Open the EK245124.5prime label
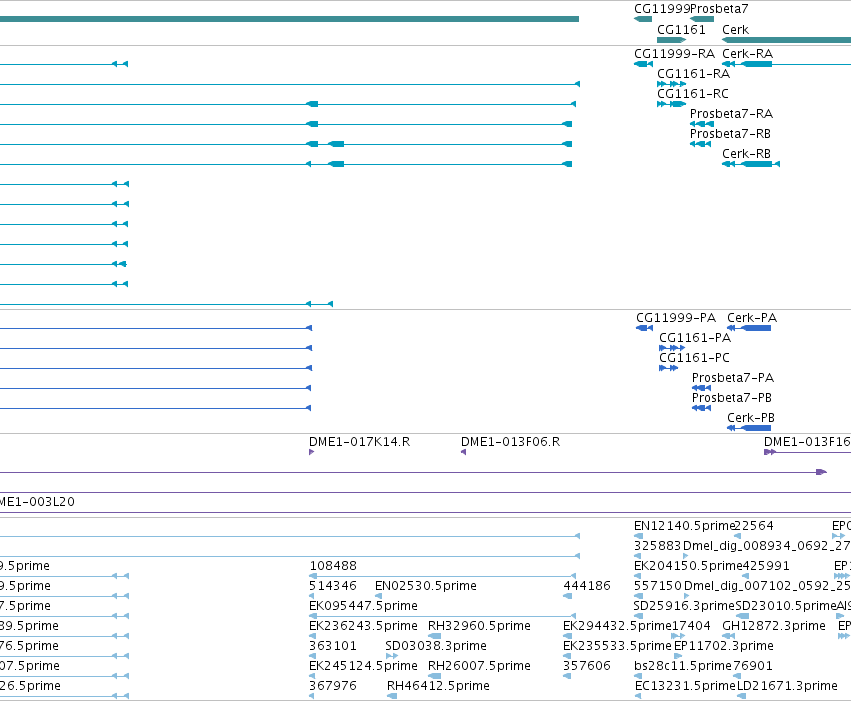 coord(363,666)
